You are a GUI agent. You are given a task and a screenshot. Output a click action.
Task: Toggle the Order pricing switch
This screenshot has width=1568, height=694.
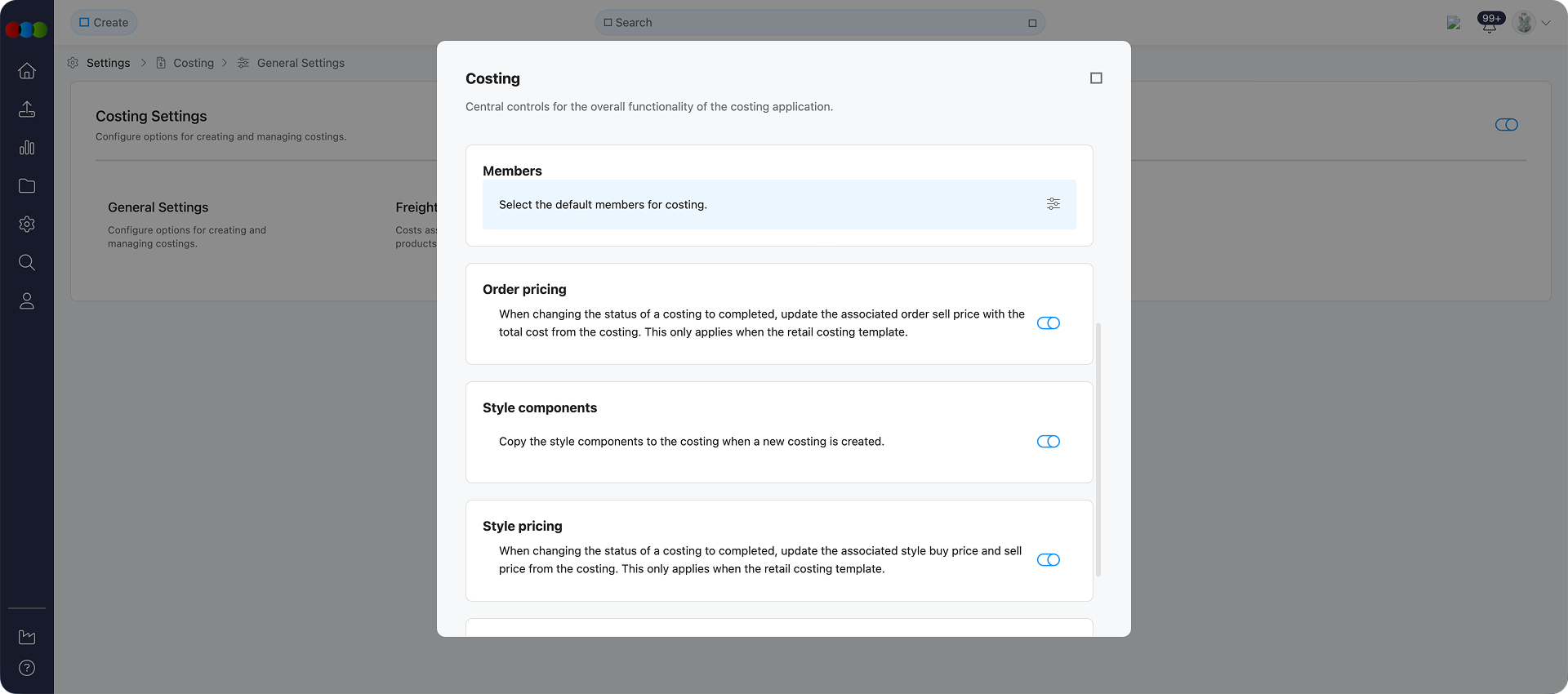click(x=1048, y=323)
